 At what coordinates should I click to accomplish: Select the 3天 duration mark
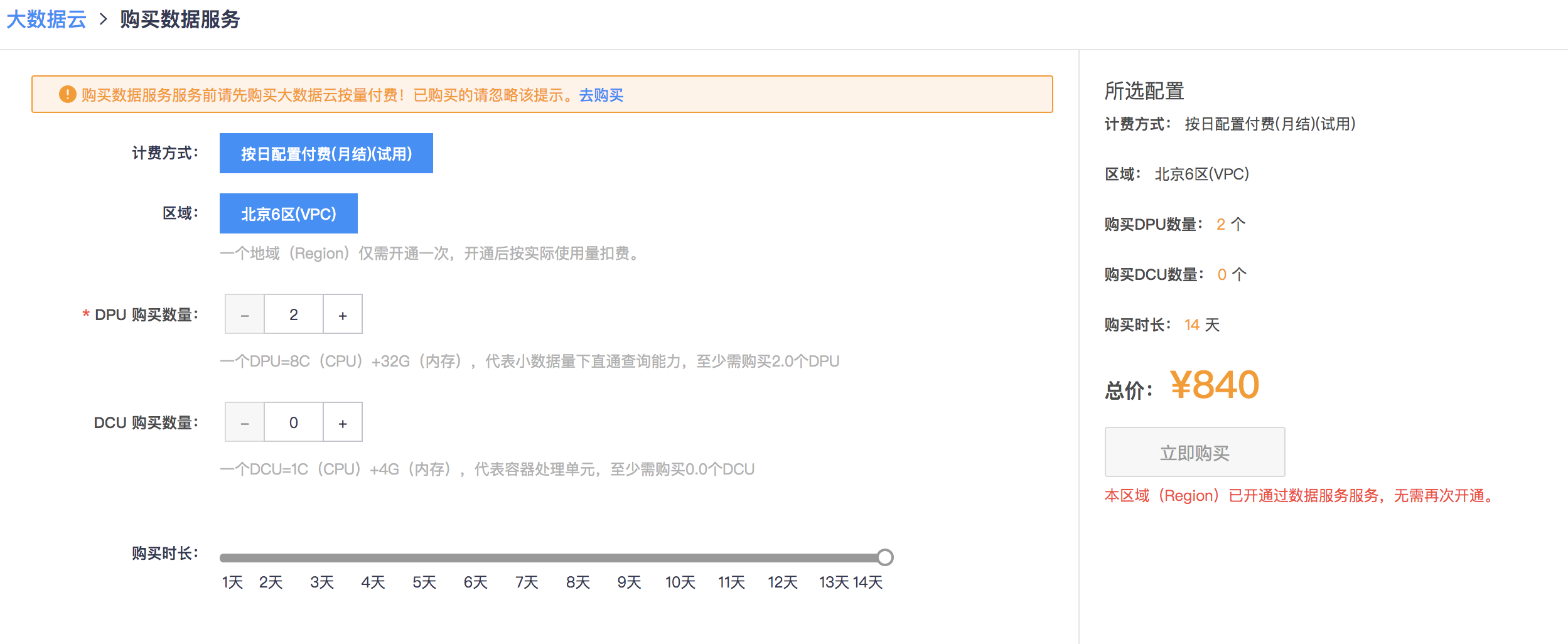click(322, 582)
